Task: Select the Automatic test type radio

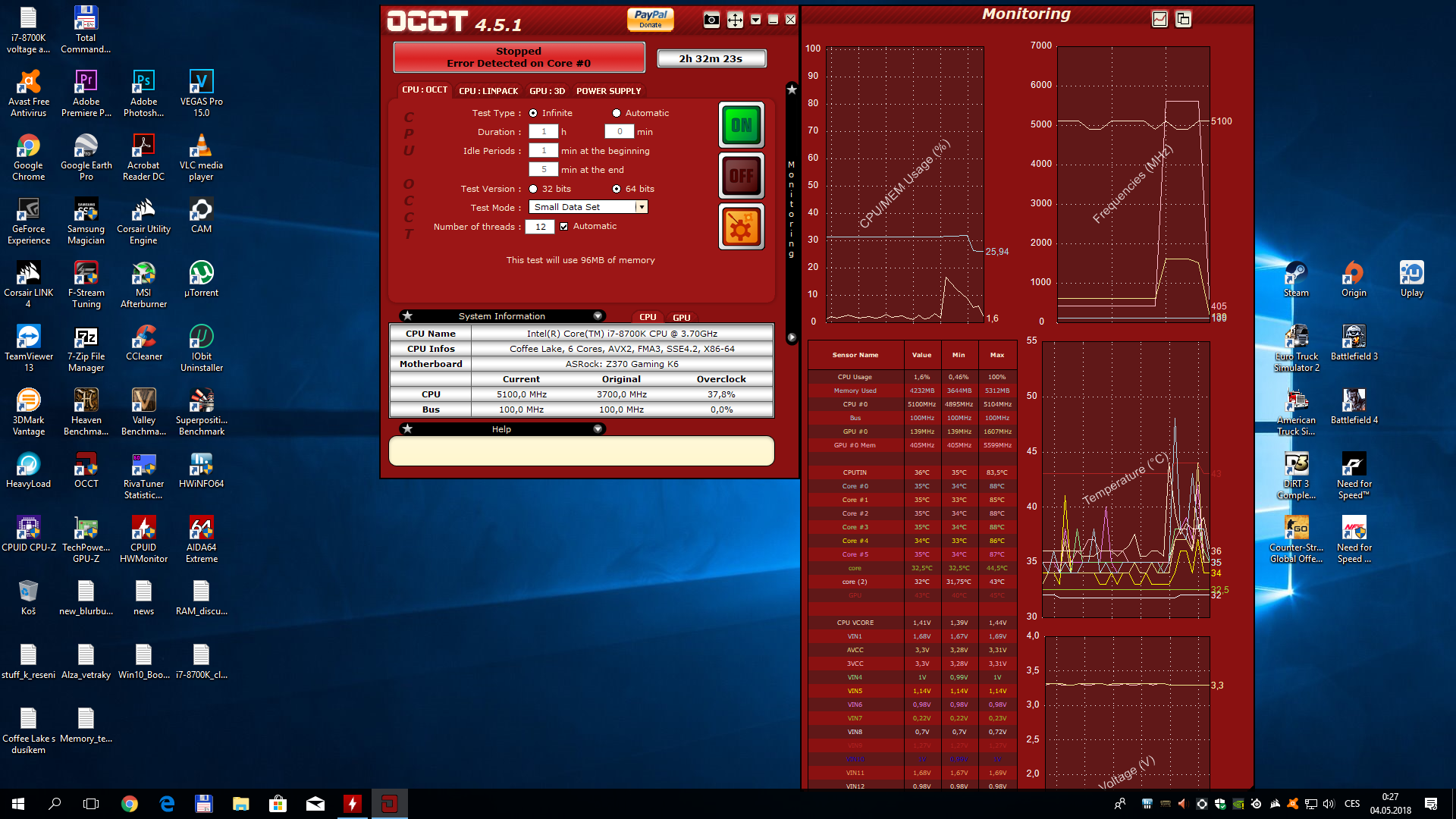Action: (x=617, y=113)
